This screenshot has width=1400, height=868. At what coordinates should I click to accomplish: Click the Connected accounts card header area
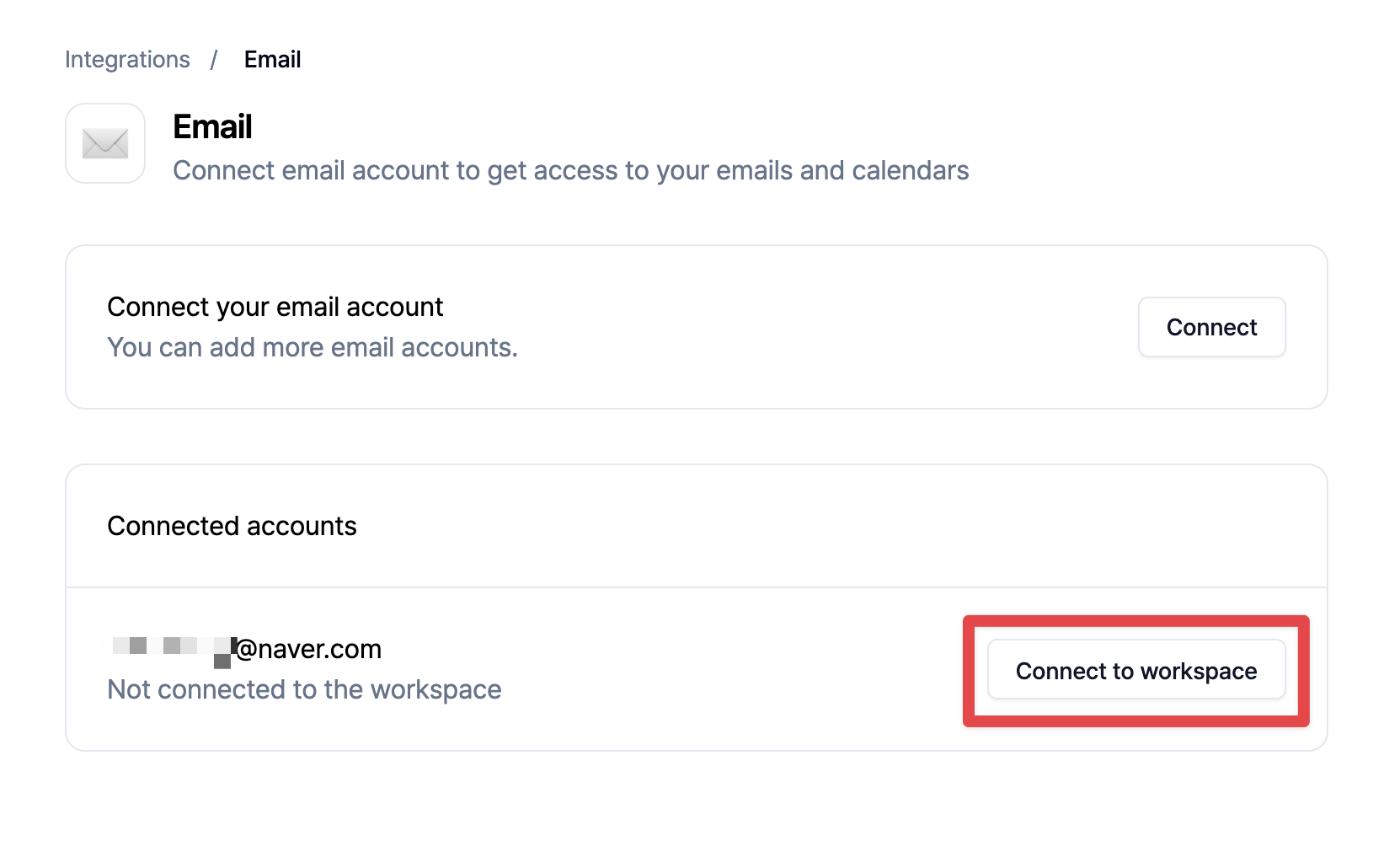tap(697, 526)
